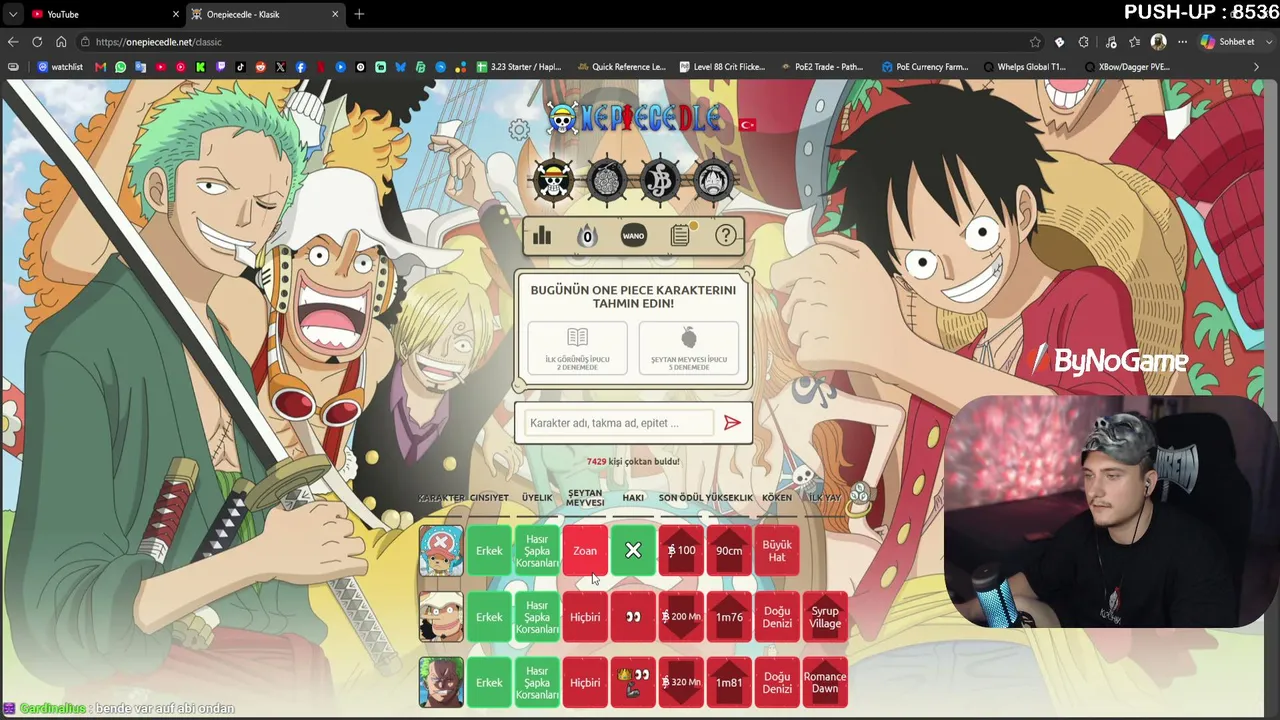The image size is (1280, 720).
Task: Close the YouTube tab
Action: click(176, 14)
